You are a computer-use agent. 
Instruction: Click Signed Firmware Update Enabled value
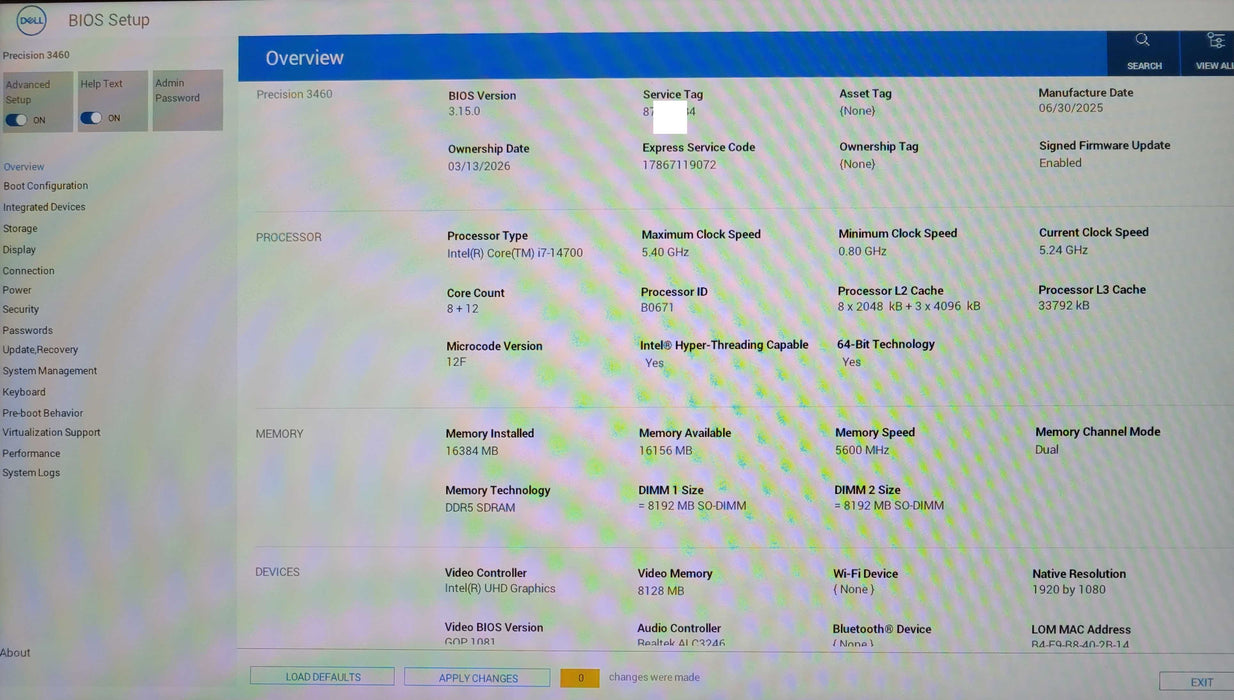pos(1060,163)
